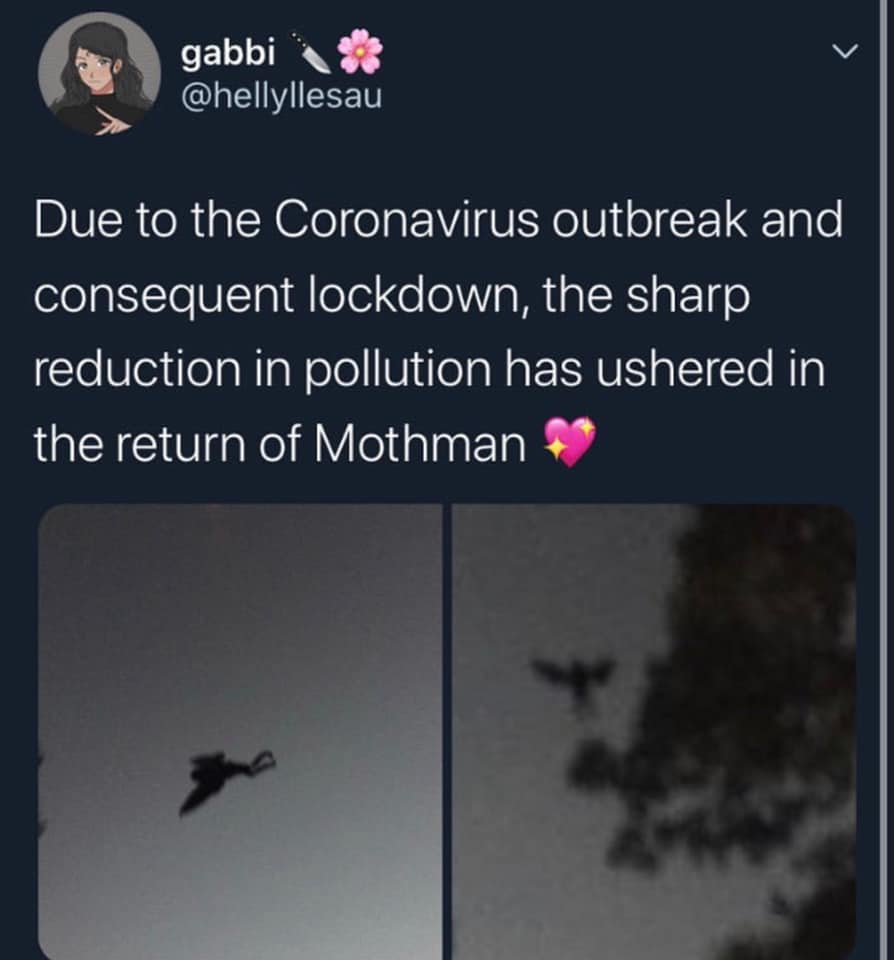
Task: Click the sparkling pink heart emoji
Action: click(x=569, y=442)
